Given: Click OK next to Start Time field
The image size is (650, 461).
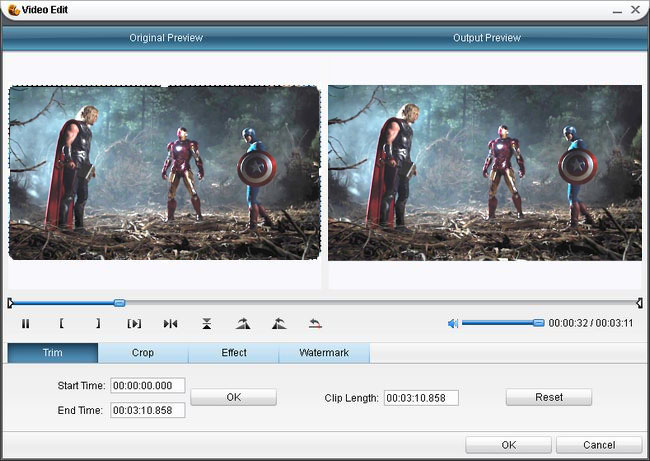Looking at the screenshot, I should pos(233,397).
